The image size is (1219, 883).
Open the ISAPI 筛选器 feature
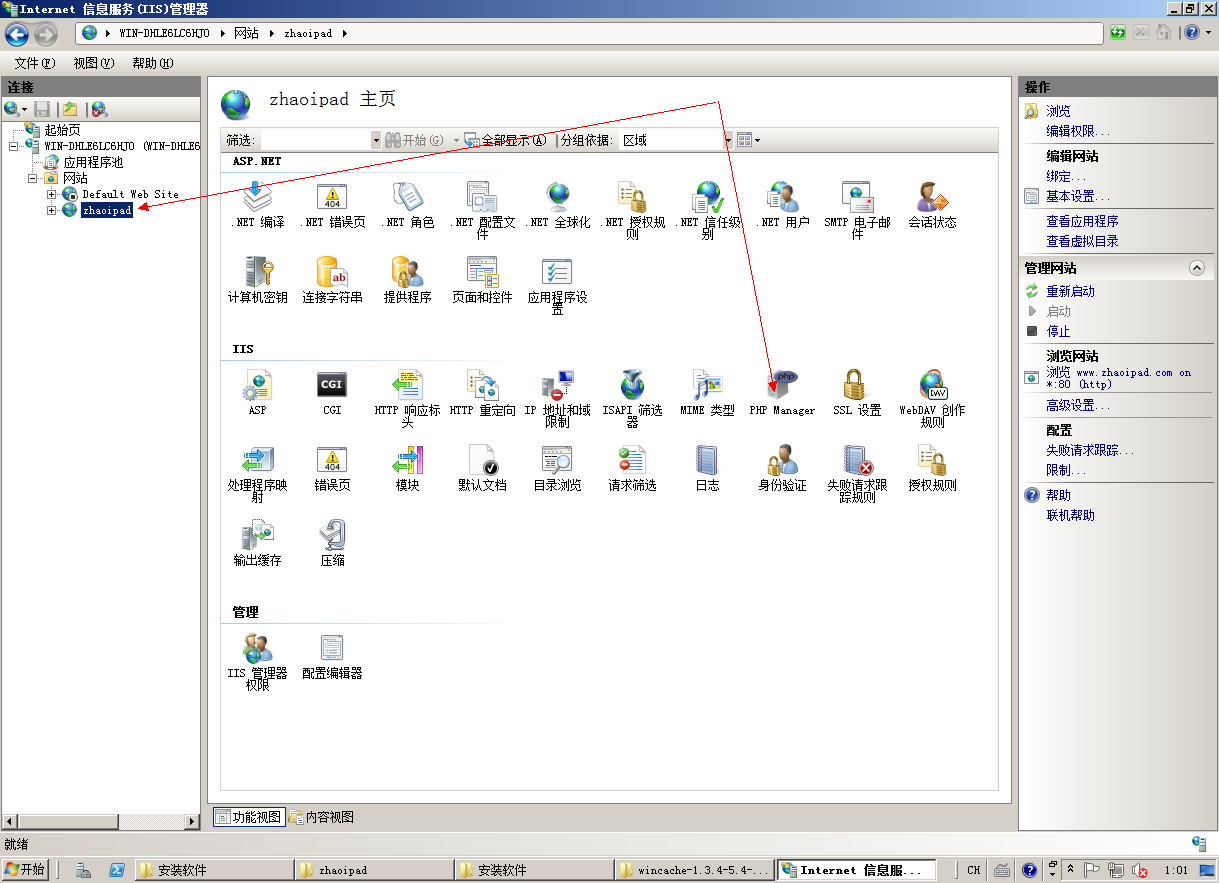(x=632, y=398)
